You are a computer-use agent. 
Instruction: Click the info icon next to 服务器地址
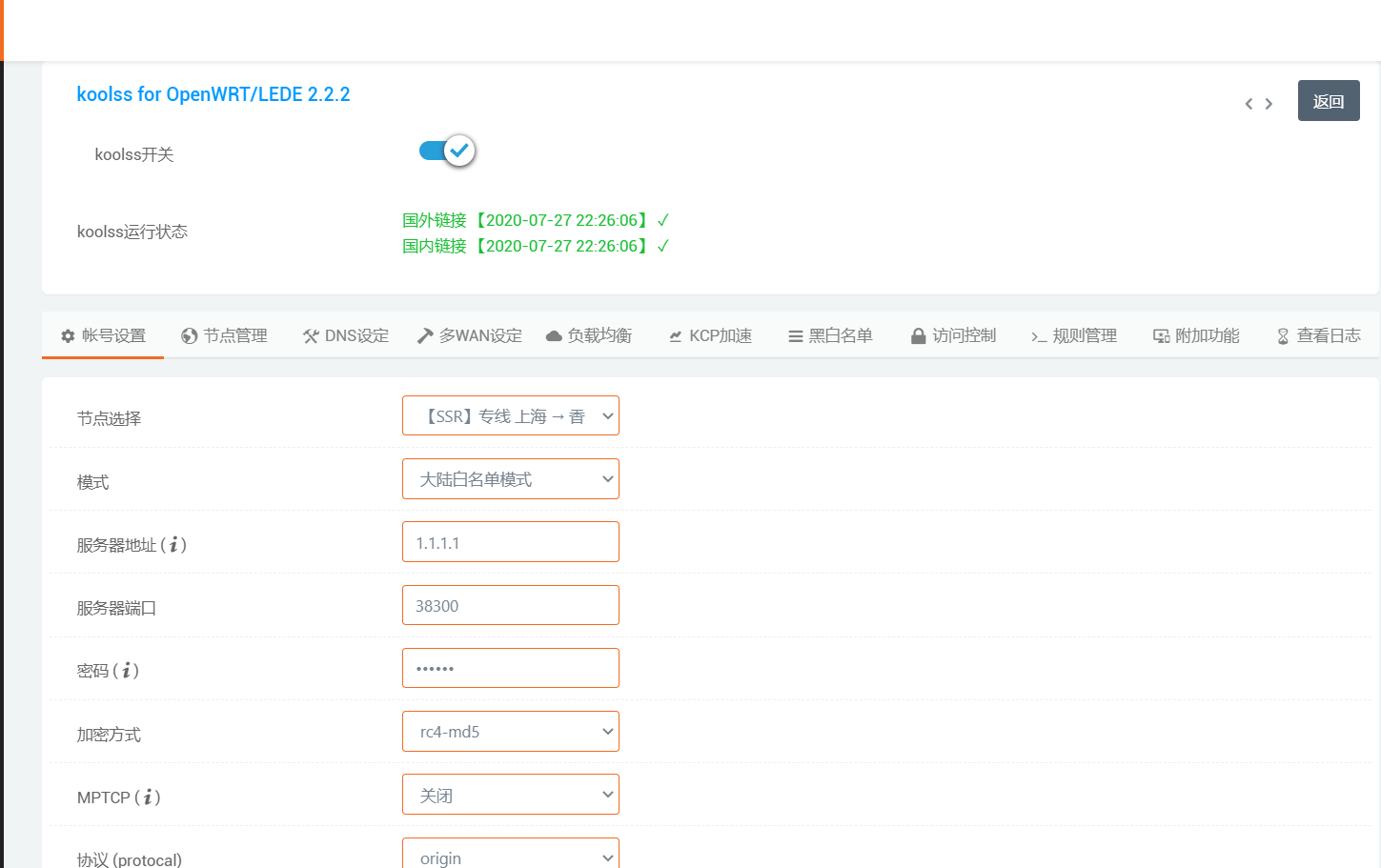pyautogui.click(x=173, y=545)
